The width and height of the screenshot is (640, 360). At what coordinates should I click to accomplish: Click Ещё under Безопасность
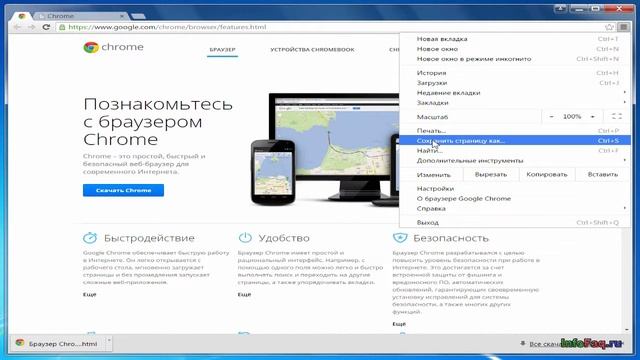click(399, 324)
